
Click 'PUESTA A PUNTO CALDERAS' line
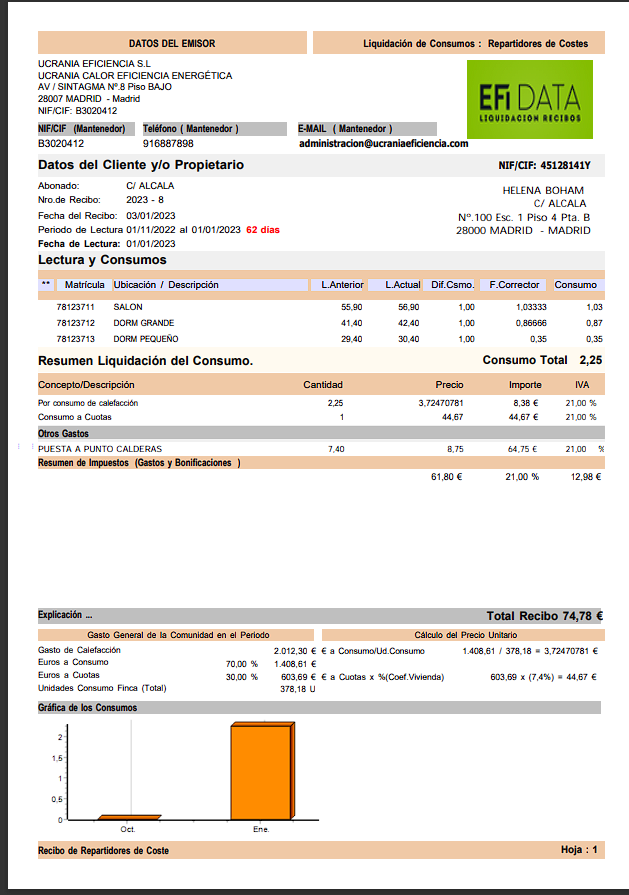point(100,449)
